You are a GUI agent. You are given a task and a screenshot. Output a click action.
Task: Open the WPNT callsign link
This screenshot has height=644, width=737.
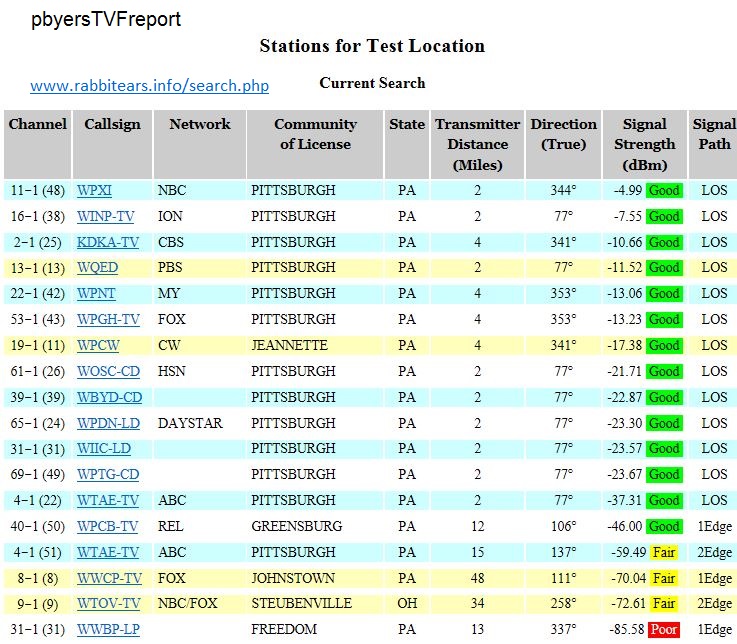[96, 294]
